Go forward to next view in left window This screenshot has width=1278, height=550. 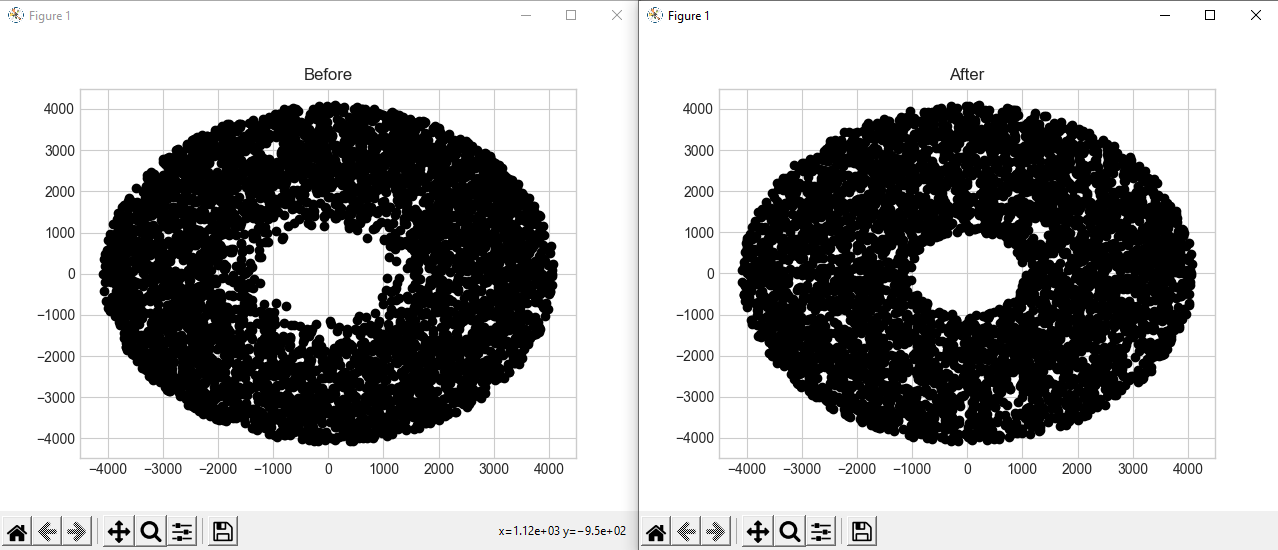(x=75, y=532)
